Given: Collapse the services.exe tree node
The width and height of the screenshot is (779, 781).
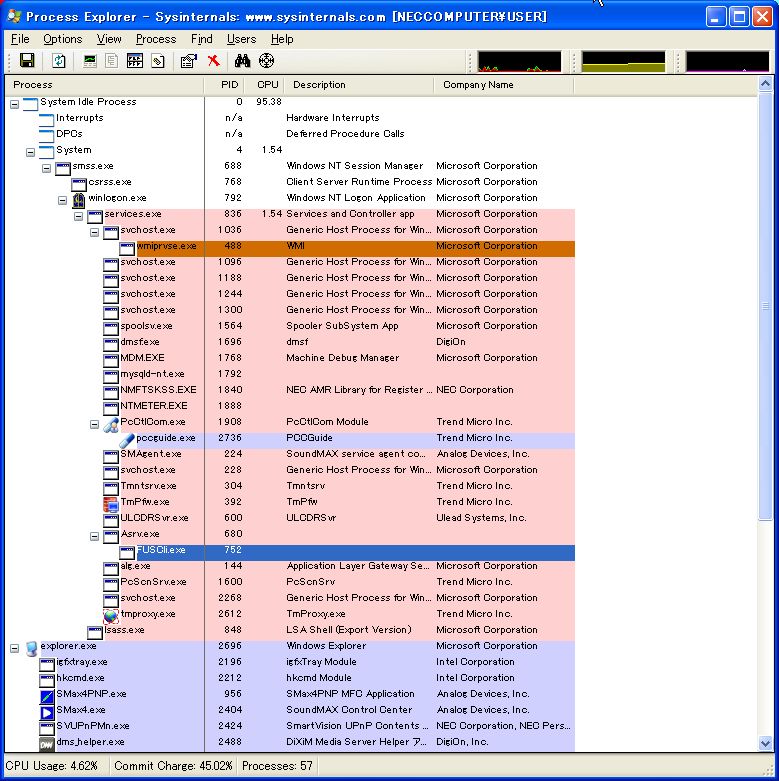Looking at the screenshot, I should [x=79, y=214].
